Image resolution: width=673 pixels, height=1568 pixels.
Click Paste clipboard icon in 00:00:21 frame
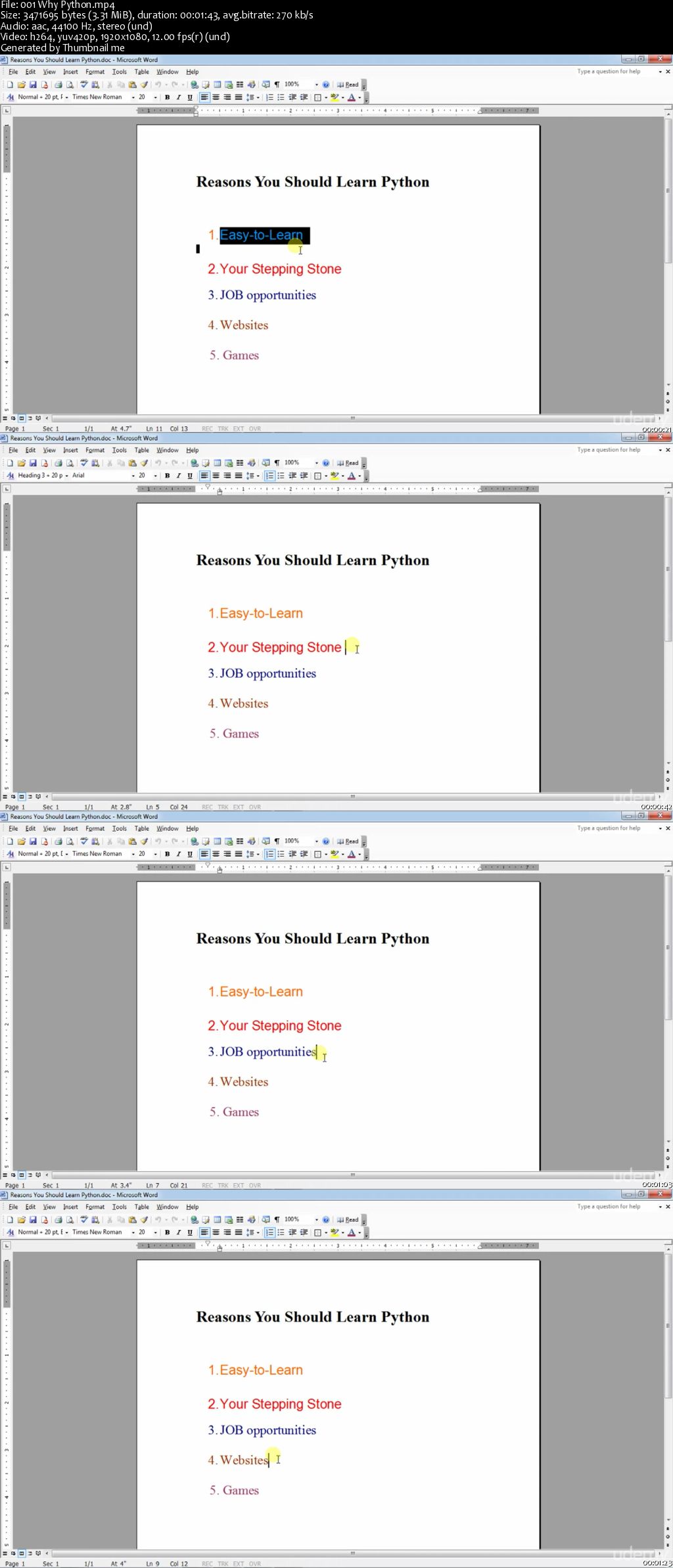click(132, 84)
